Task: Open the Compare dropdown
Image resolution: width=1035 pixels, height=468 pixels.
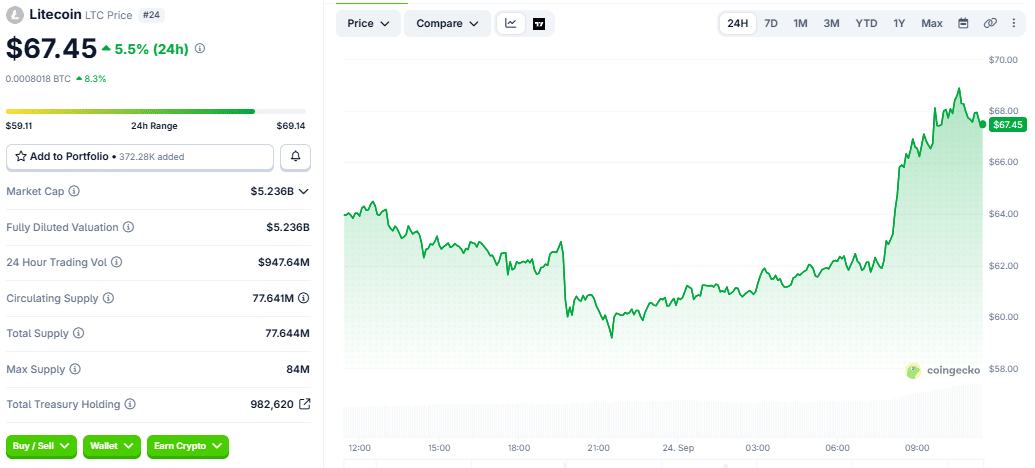Action: [x=448, y=24]
